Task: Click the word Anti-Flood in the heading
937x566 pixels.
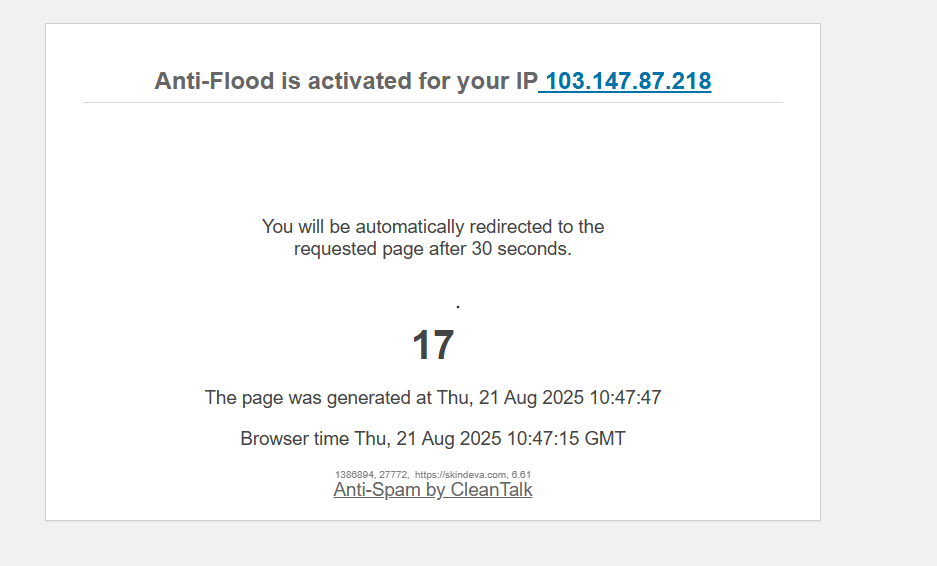Action: pos(214,81)
